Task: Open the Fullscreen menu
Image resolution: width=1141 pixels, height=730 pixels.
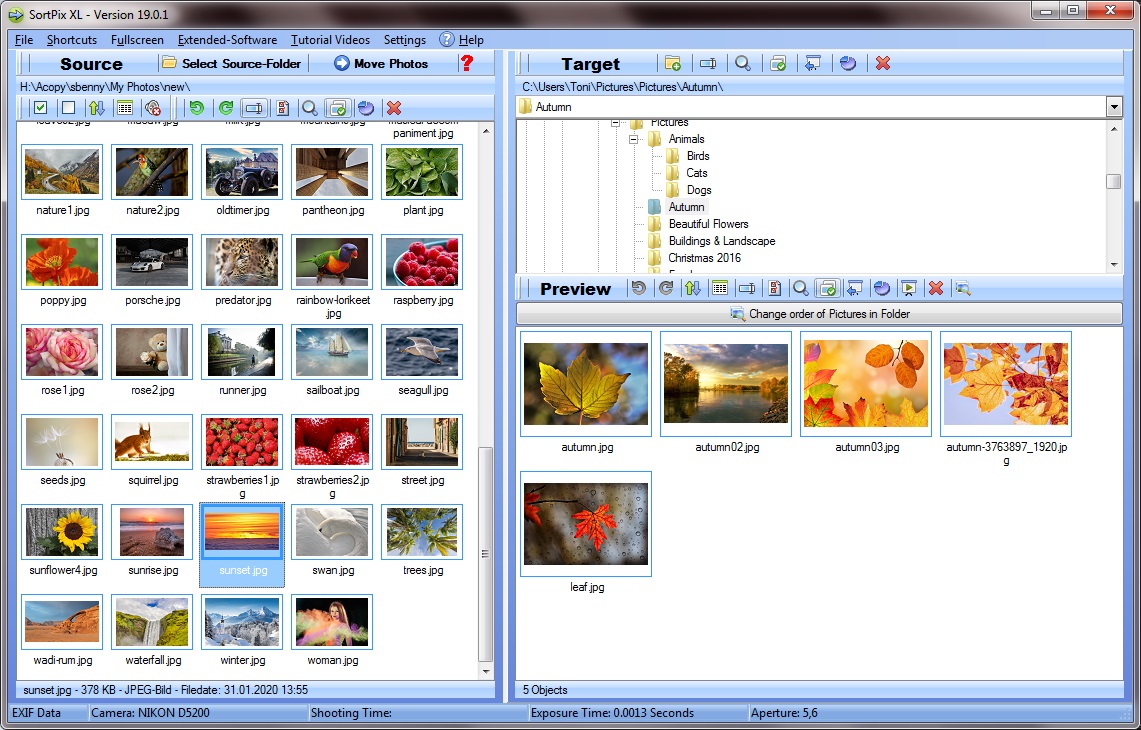Action: click(137, 40)
